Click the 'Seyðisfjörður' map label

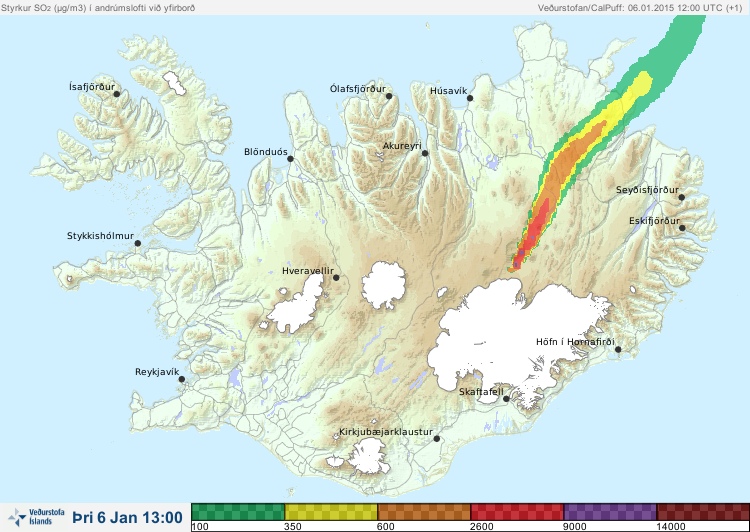[647, 190]
